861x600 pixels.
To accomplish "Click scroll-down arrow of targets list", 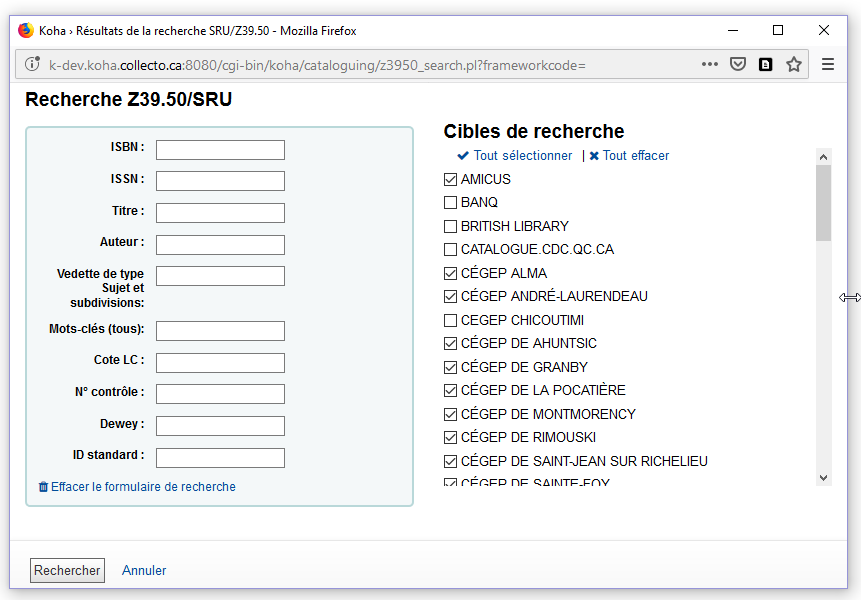I will pyautogui.click(x=823, y=478).
